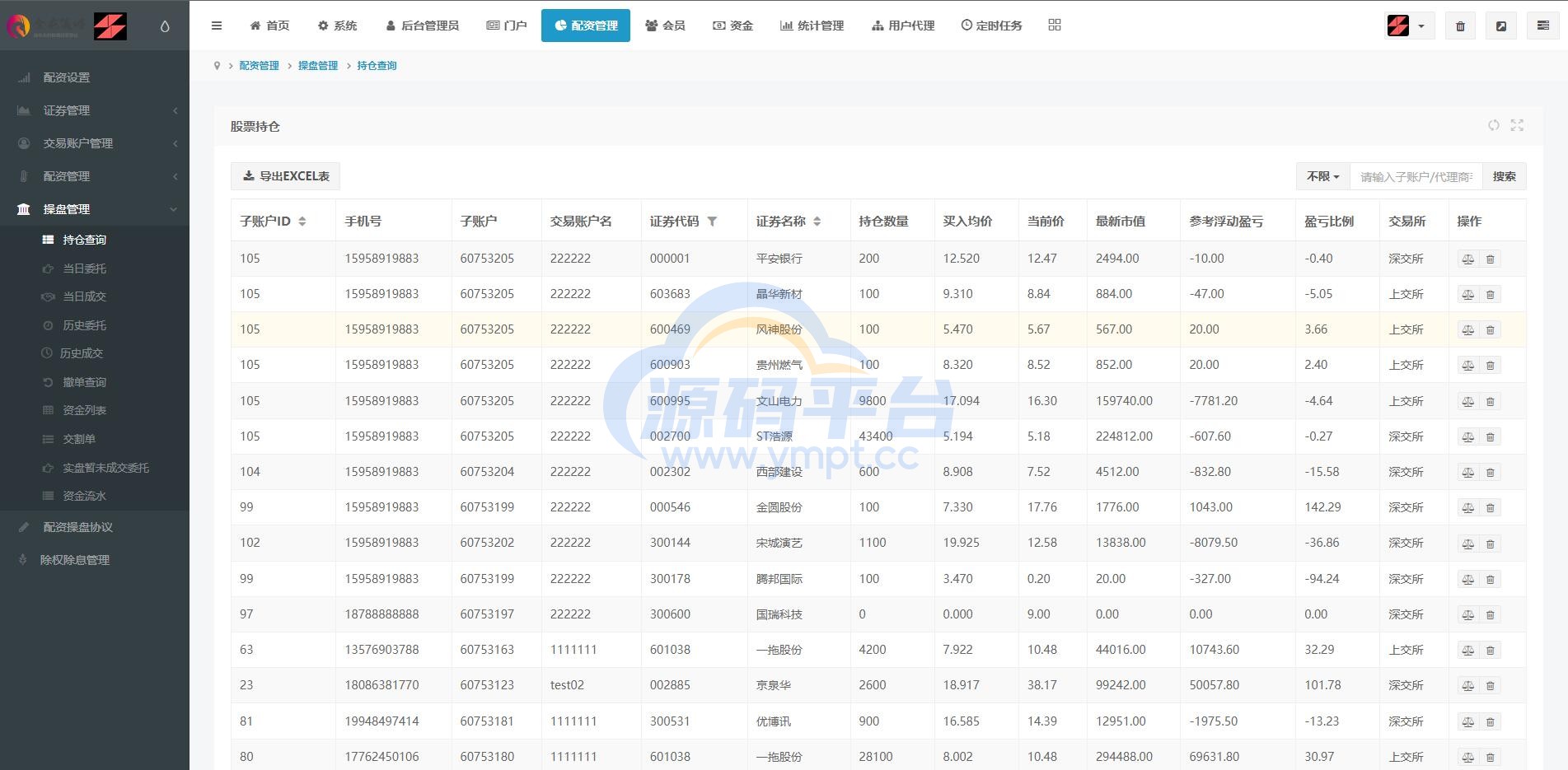Open the 定时任务 top menu
1568x770 pixels.
991,26
